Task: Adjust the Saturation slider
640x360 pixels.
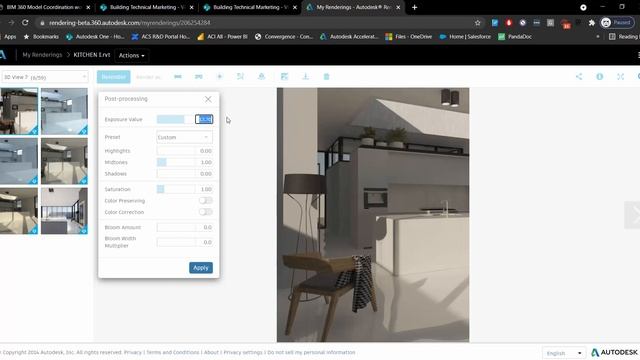Action: pos(176,189)
